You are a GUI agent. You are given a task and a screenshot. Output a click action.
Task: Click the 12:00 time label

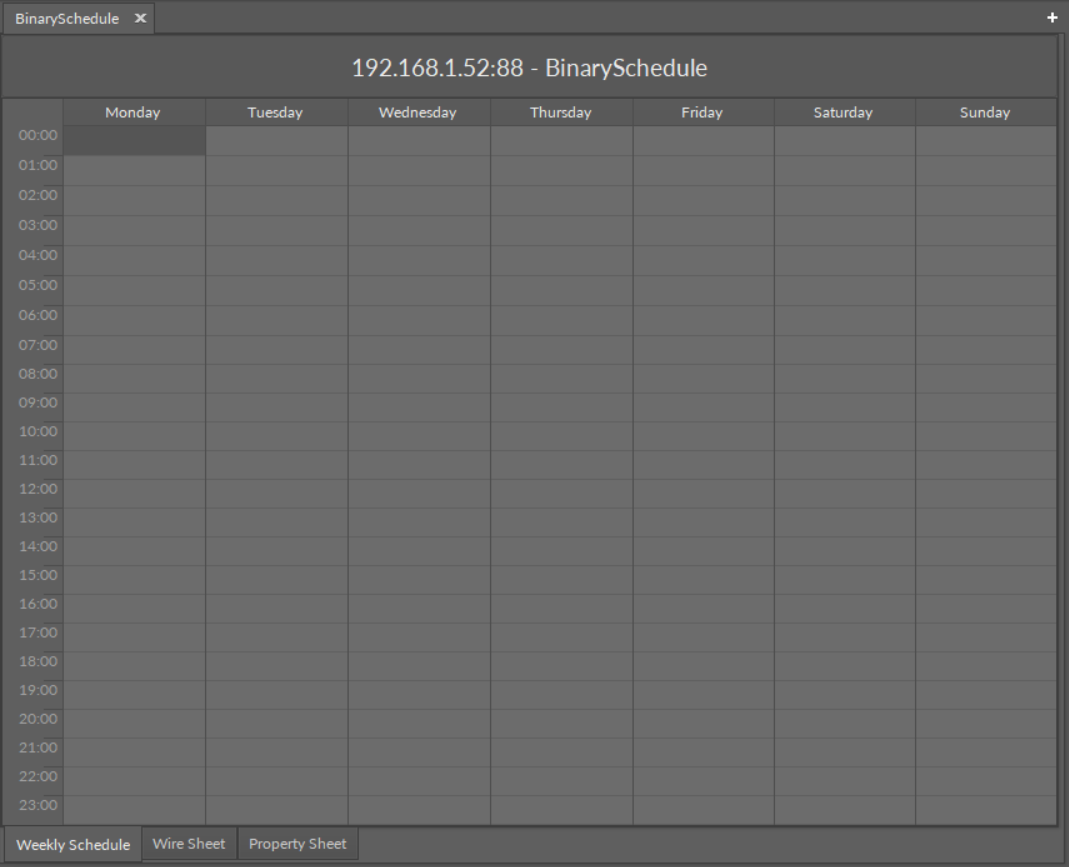click(x=38, y=489)
